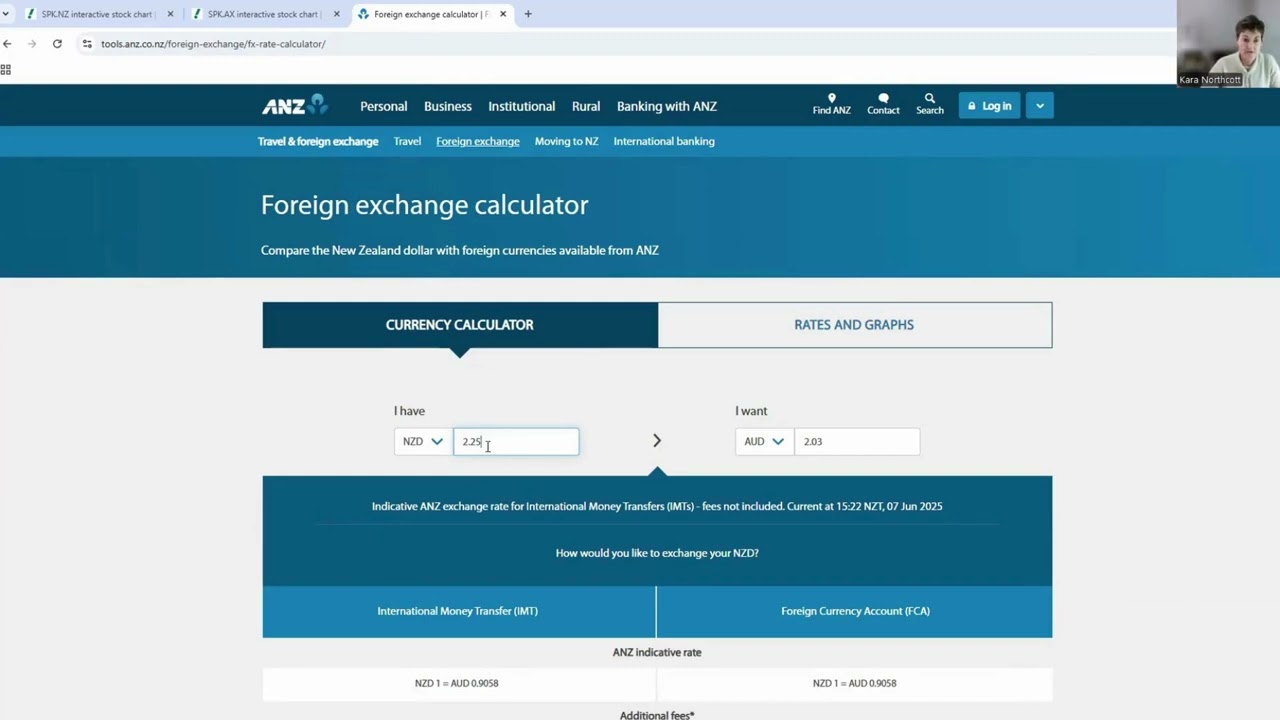Select the Currency Calculator tab
Screen dimensions: 1280x720
coord(460,325)
